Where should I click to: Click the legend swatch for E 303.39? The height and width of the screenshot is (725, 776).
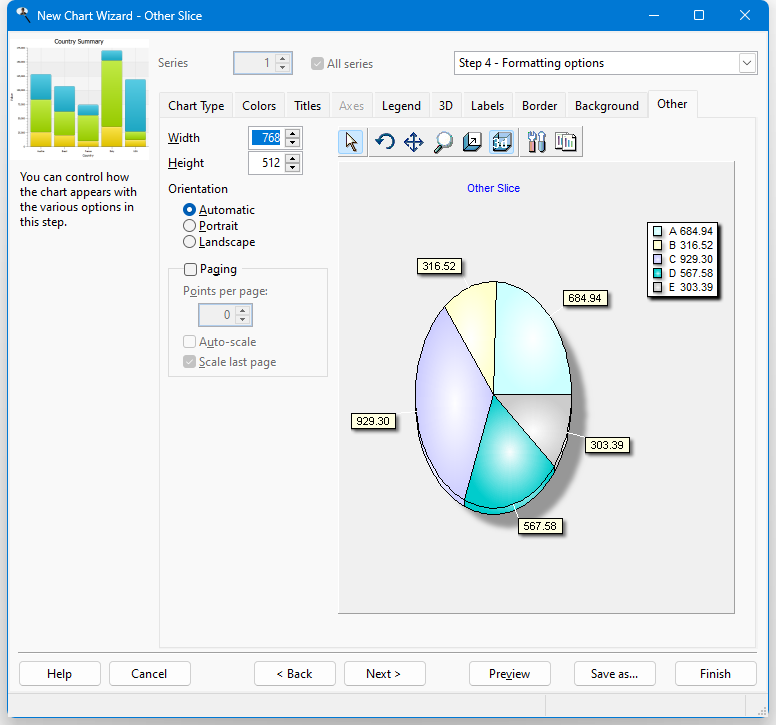click(x=657, y=287)
